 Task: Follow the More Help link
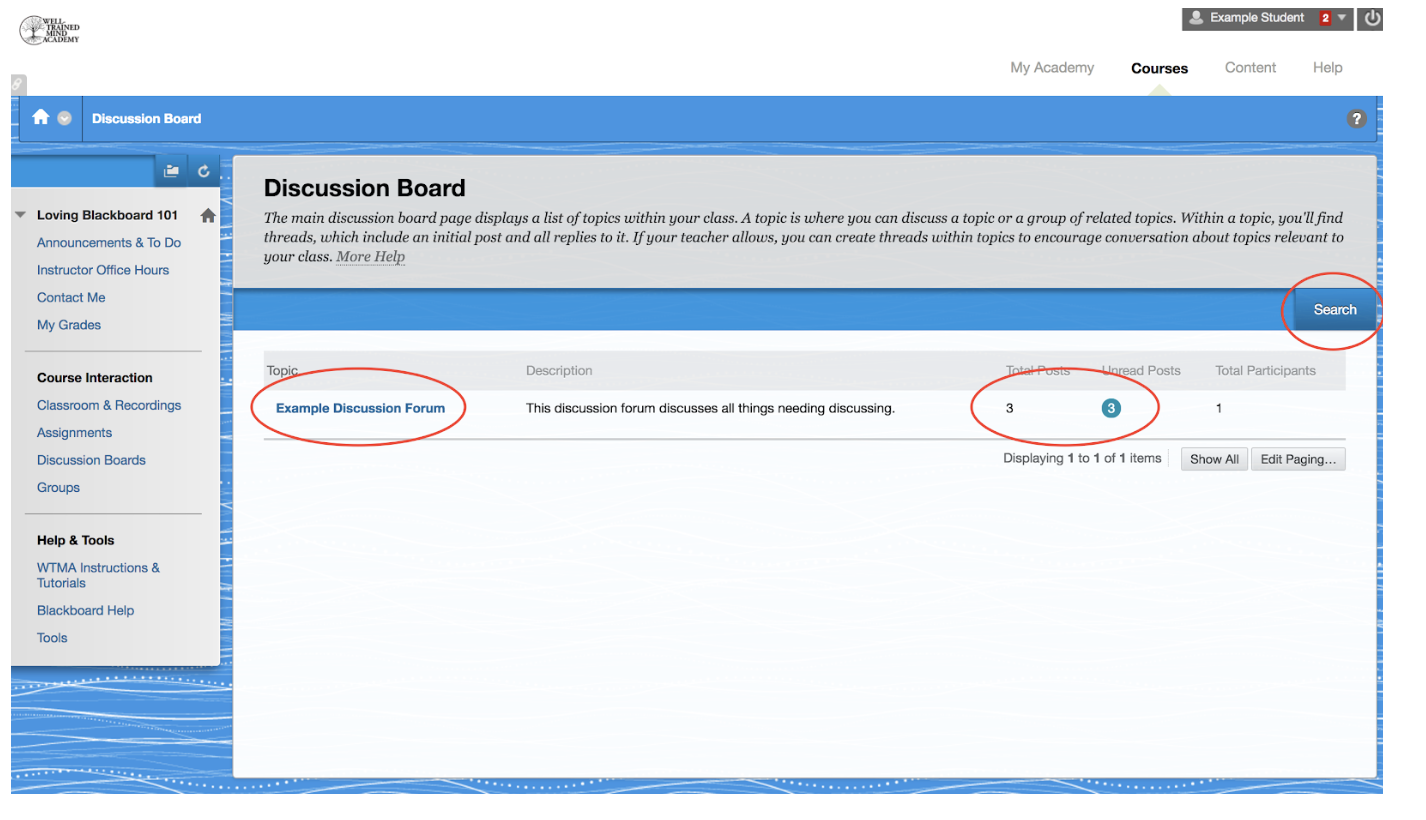370,256
